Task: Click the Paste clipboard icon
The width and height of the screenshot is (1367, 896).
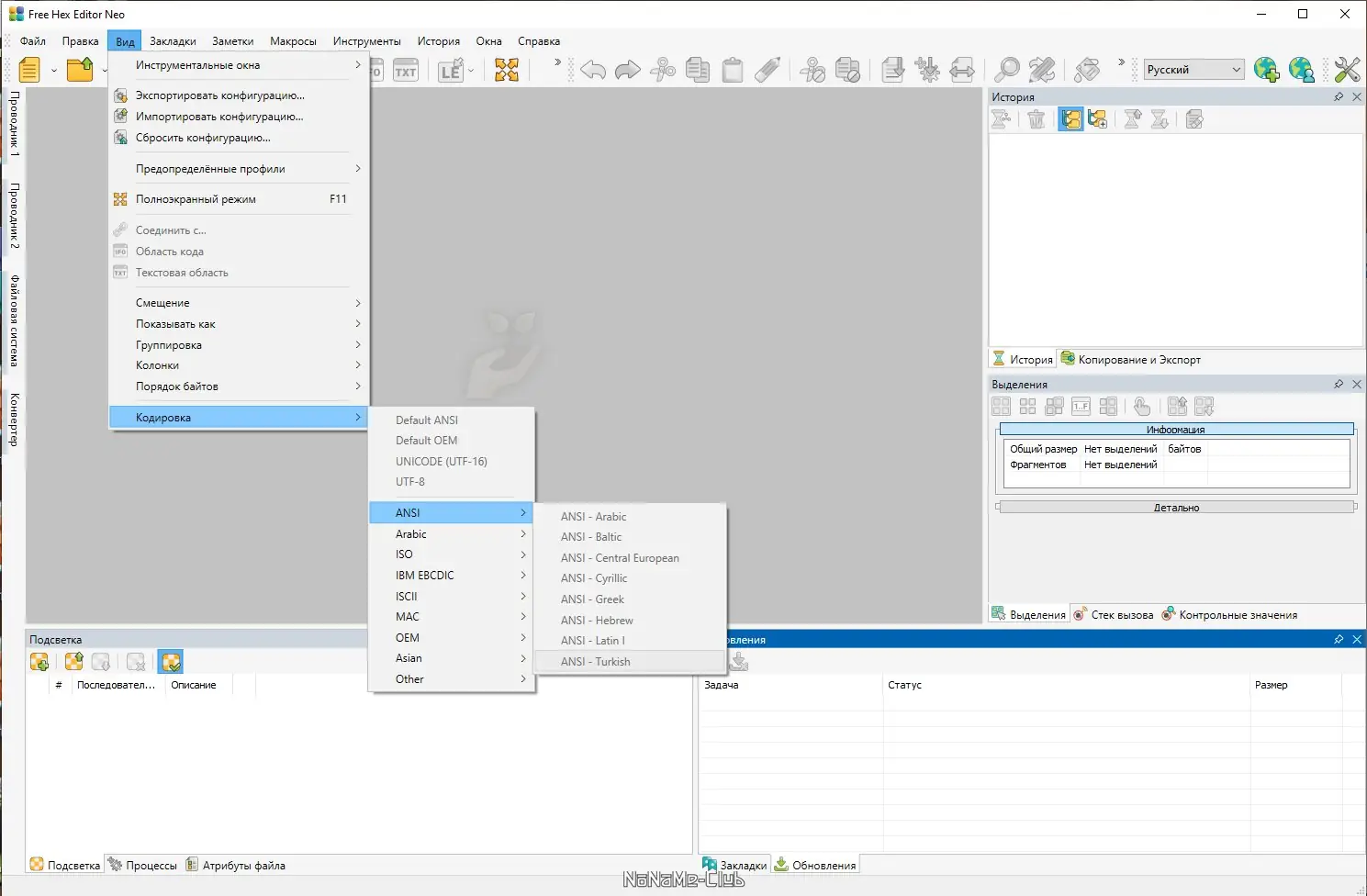Action: 733,70
